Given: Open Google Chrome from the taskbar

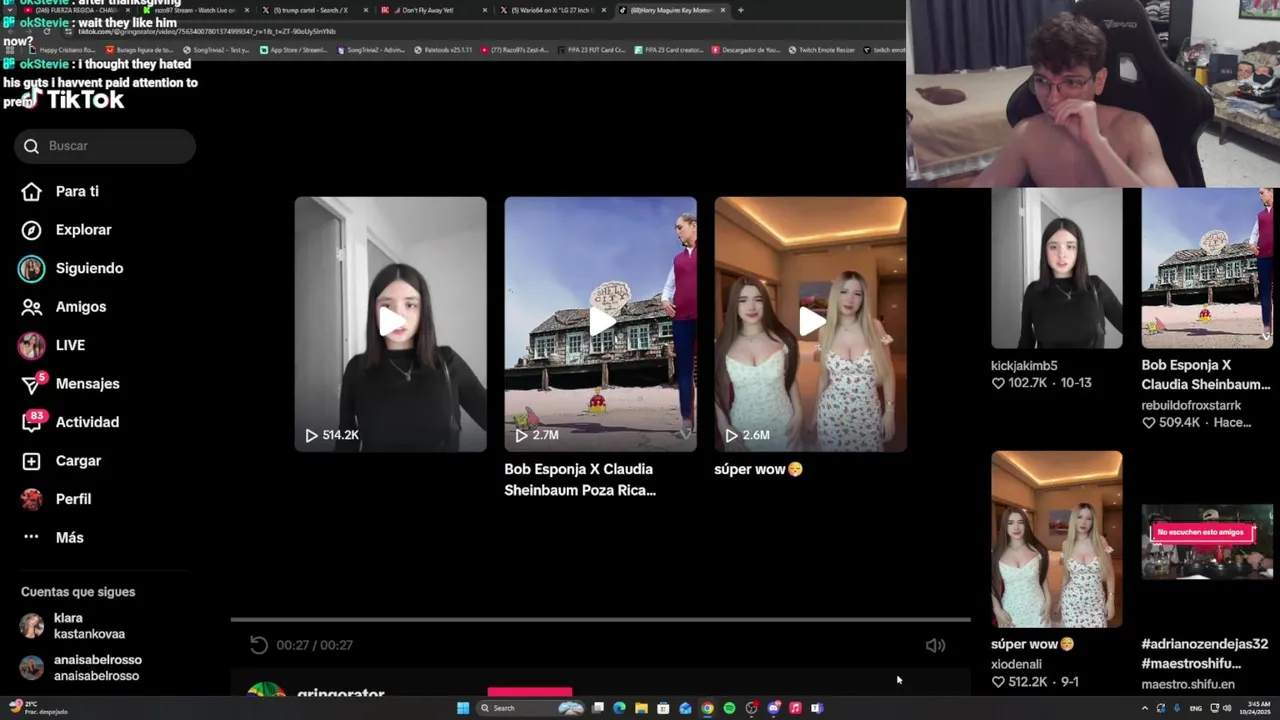Looking at the screenshot, I should pyautogui.click(x=707, y=708).
